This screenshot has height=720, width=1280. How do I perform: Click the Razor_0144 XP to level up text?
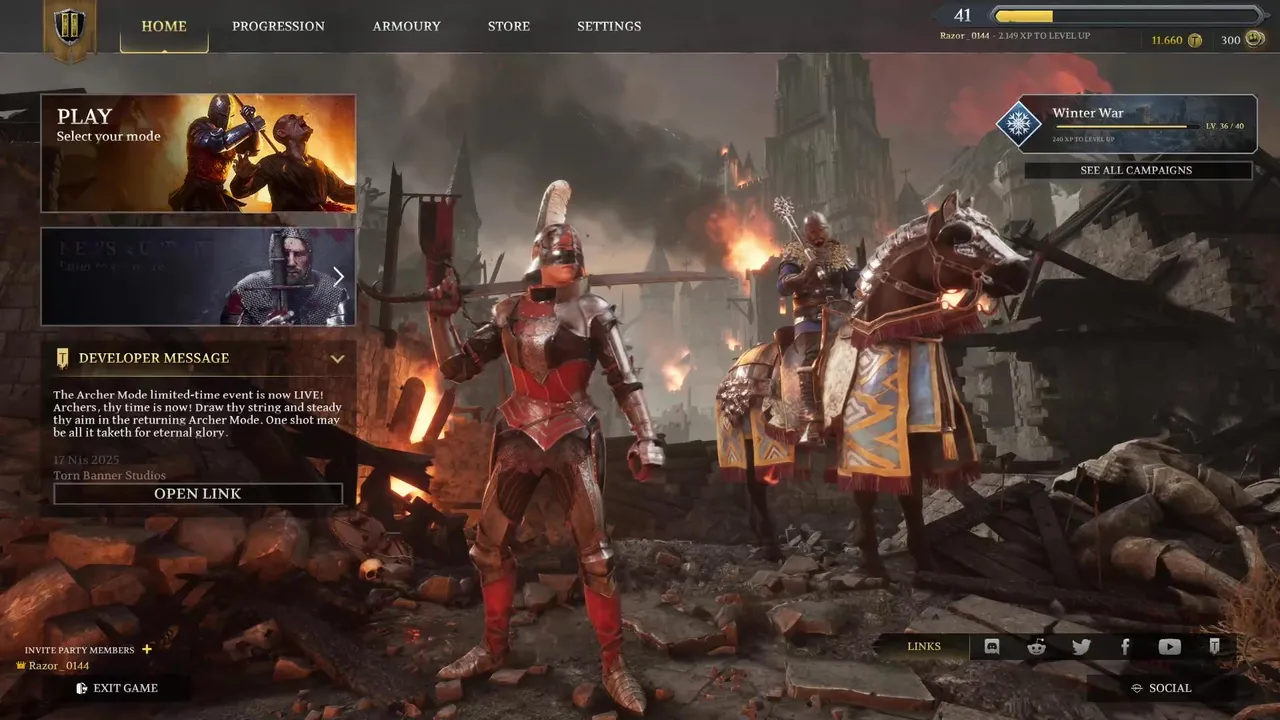pos(1015,36)
